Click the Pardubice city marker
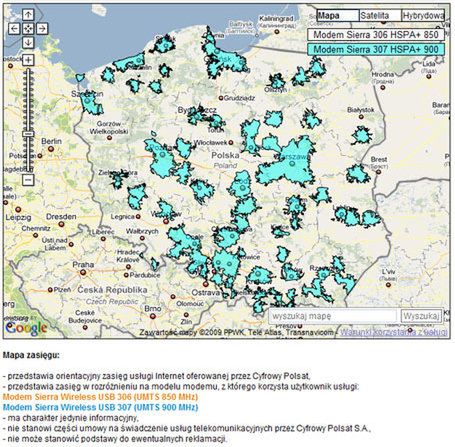This screenshot has height=447, width=455. pos(126,275)
